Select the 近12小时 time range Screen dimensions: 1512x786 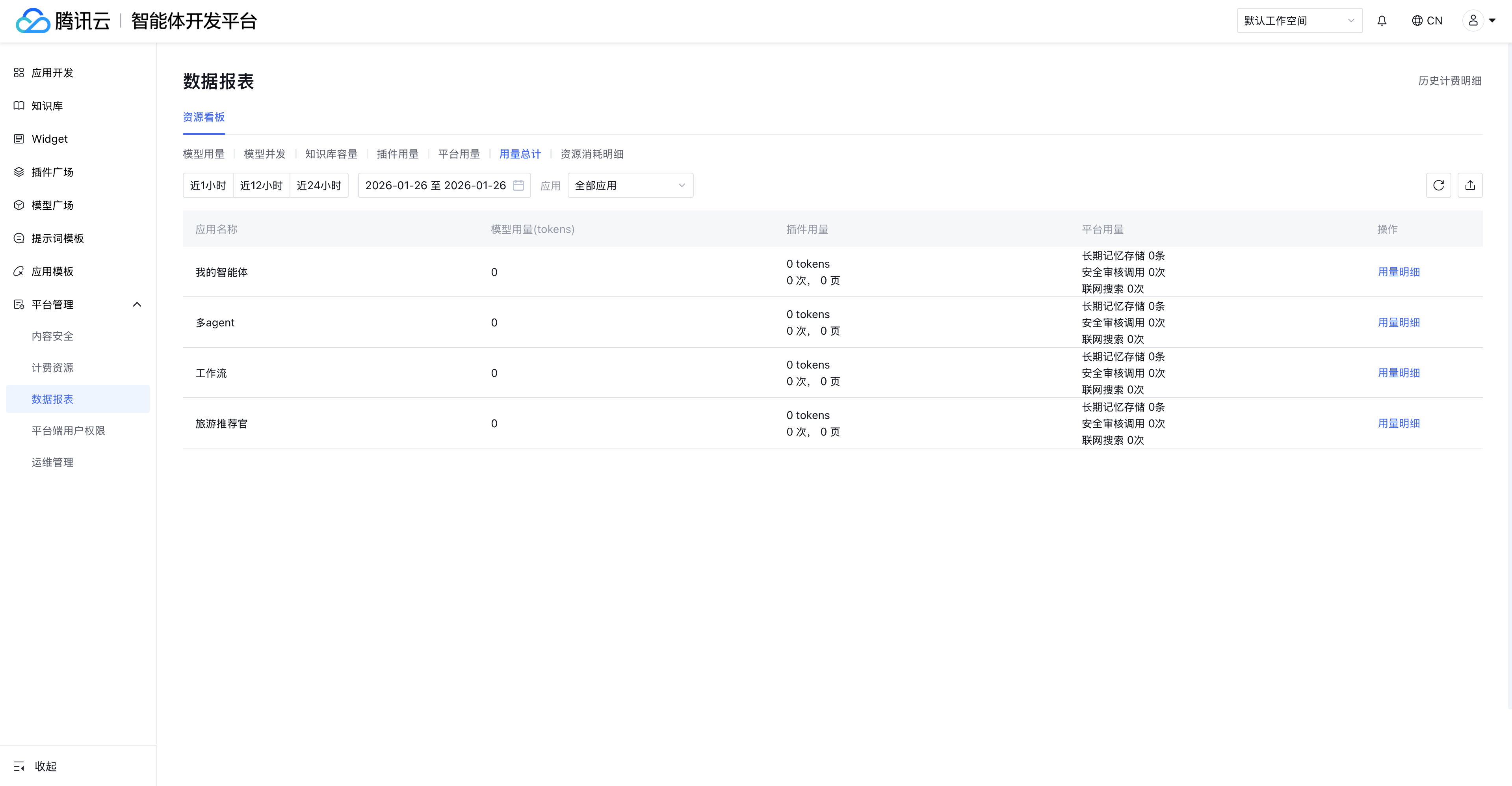click(261, 186)
